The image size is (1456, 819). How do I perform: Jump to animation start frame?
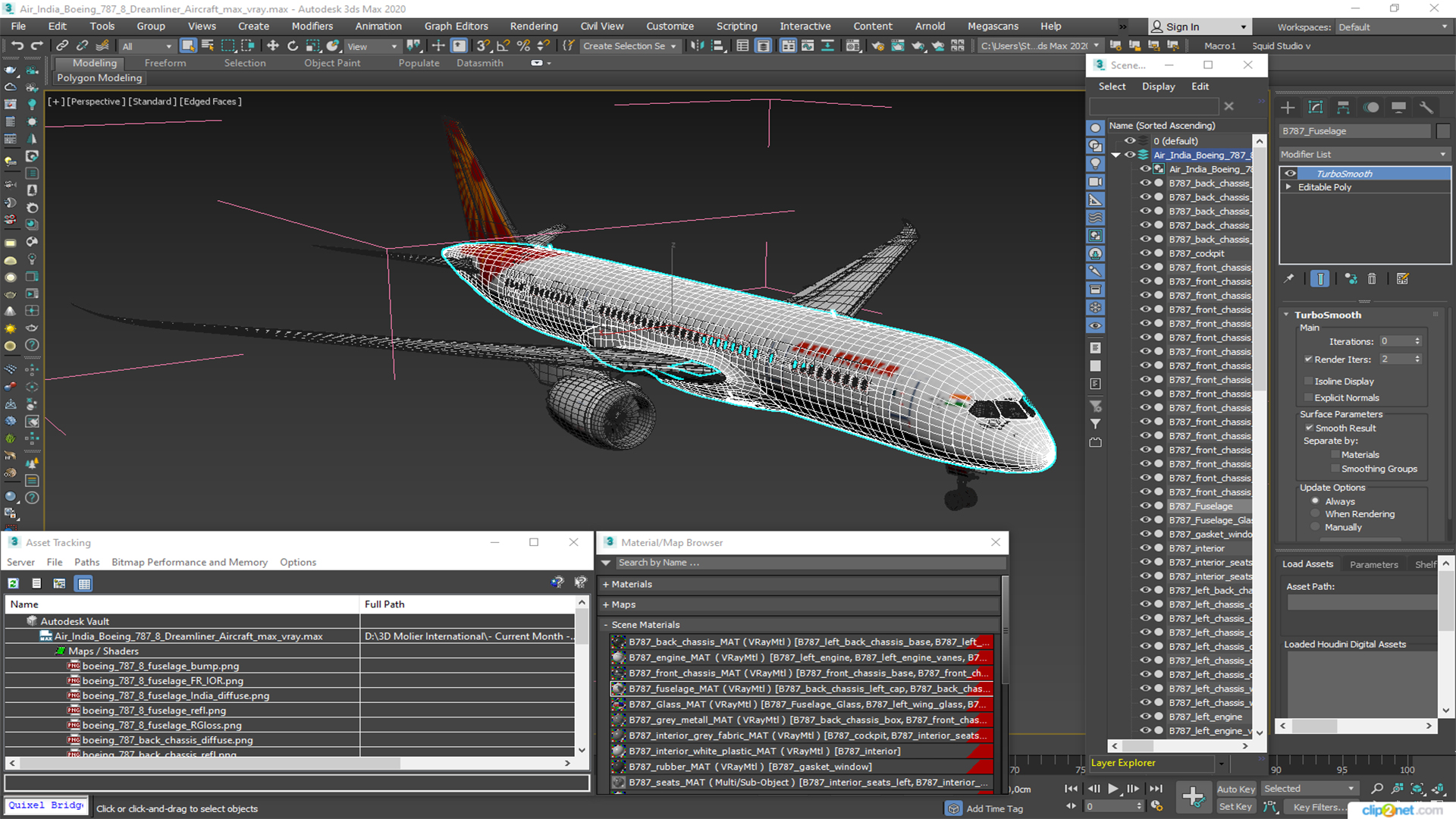1071,789
